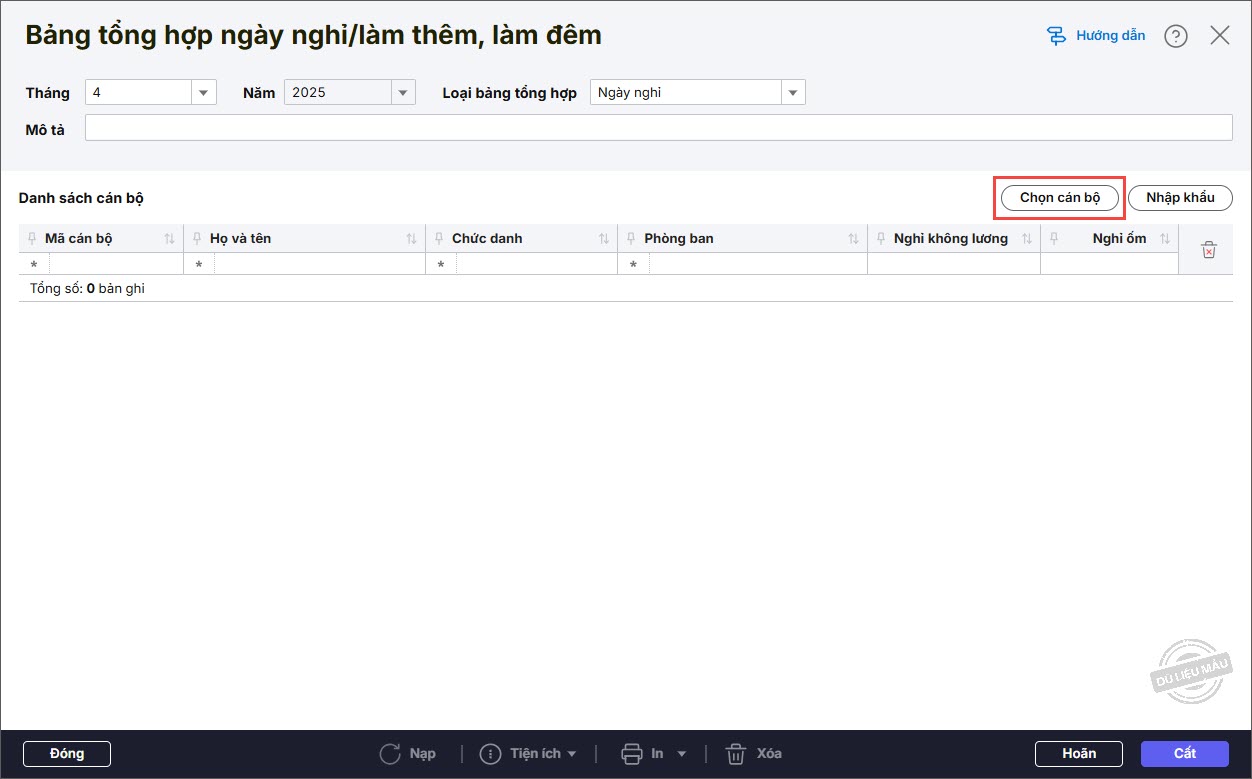Expand the Tháng month dropdown
The width and height of the screenshot is (1252, 779).
pos(204,92)
